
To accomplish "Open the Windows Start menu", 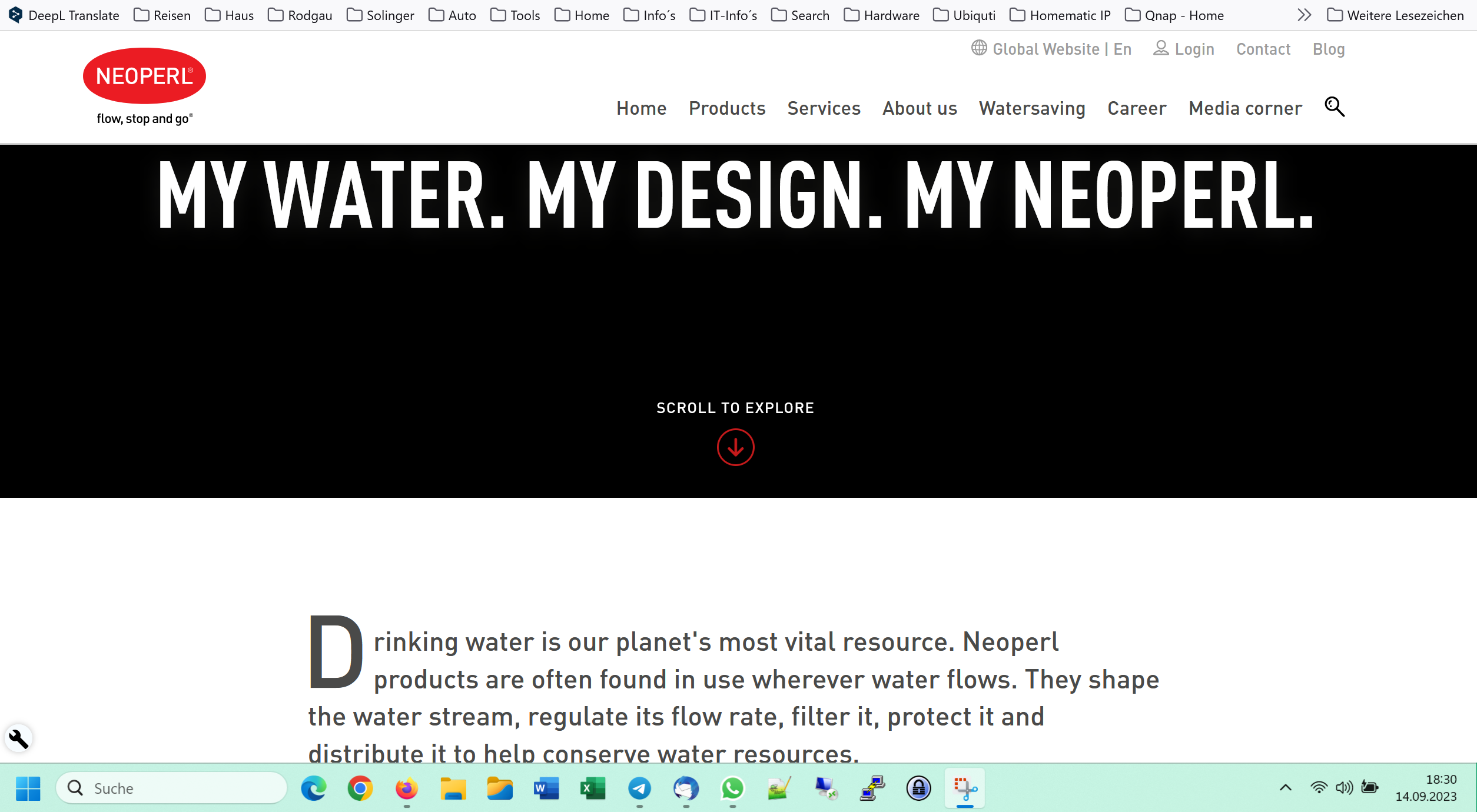I will (x=28, y=788).
